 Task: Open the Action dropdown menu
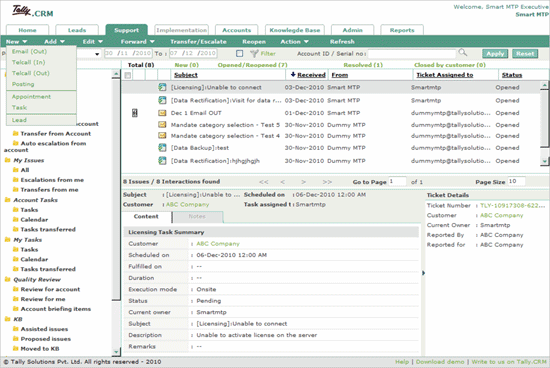pyautogui.click(x=294, y=41)
